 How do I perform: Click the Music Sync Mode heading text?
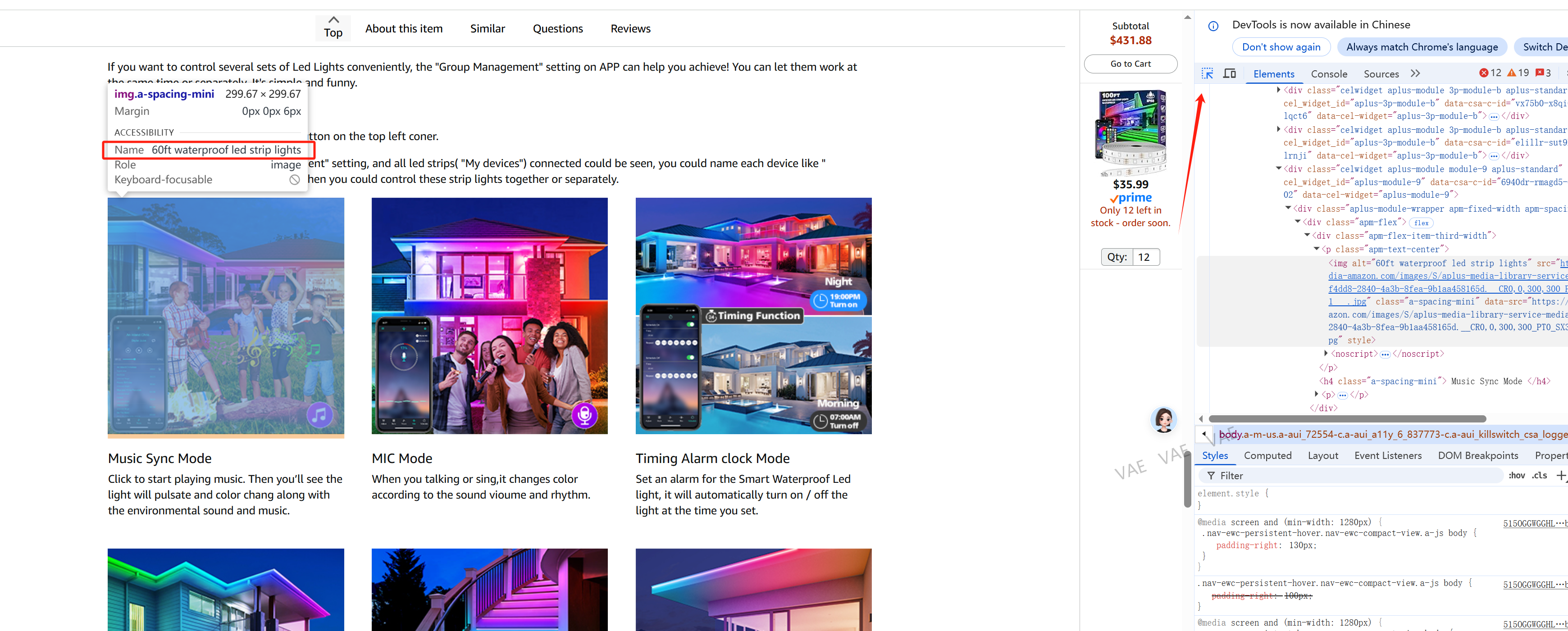(160, 458)
